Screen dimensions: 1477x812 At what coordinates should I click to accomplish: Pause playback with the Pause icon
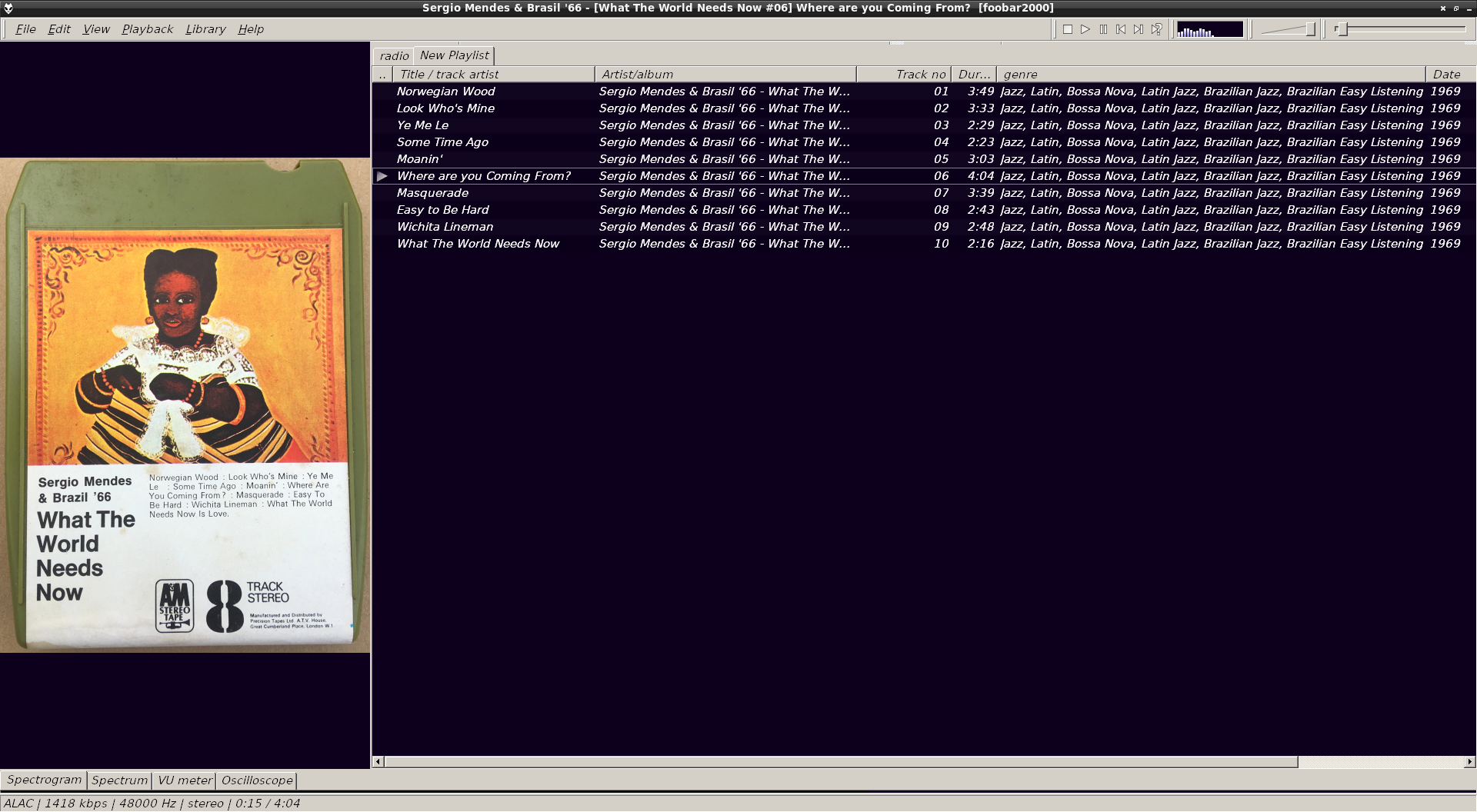point(1103,29)
